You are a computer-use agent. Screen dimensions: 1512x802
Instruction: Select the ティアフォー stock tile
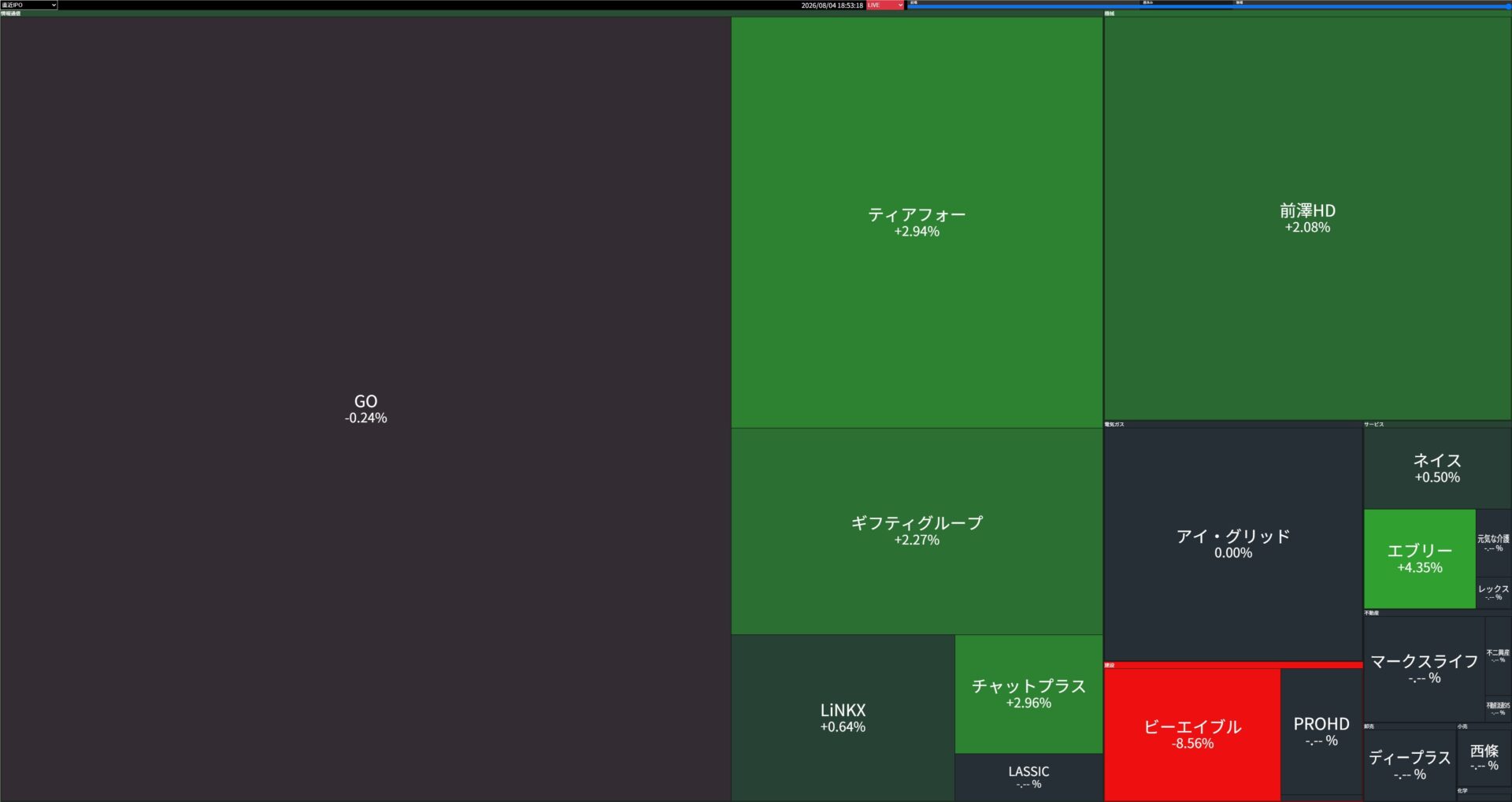[x=917, y=222]
